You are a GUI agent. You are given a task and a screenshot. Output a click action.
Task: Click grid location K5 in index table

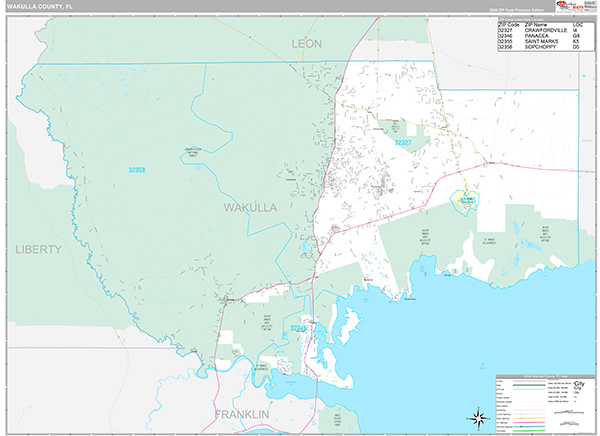click(x=576, y=41)
